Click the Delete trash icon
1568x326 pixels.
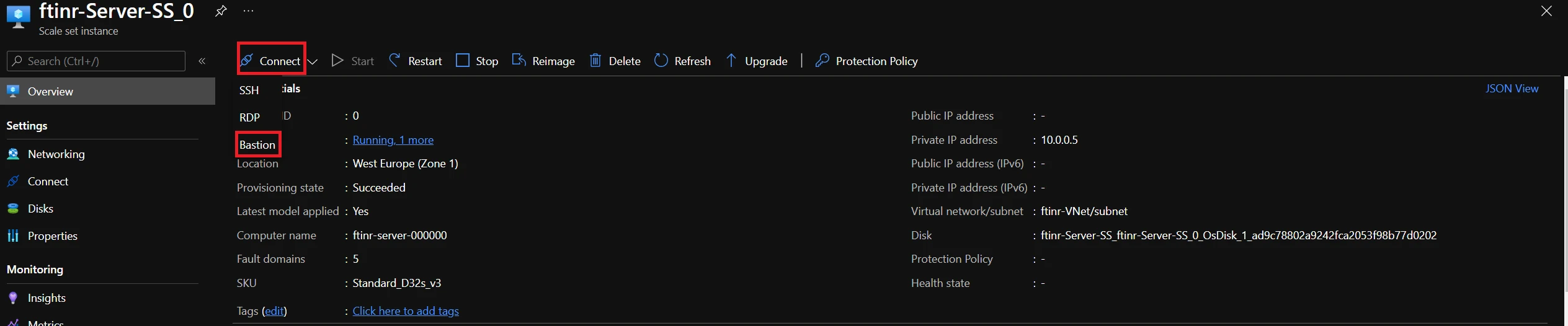[x=595, y=60]
